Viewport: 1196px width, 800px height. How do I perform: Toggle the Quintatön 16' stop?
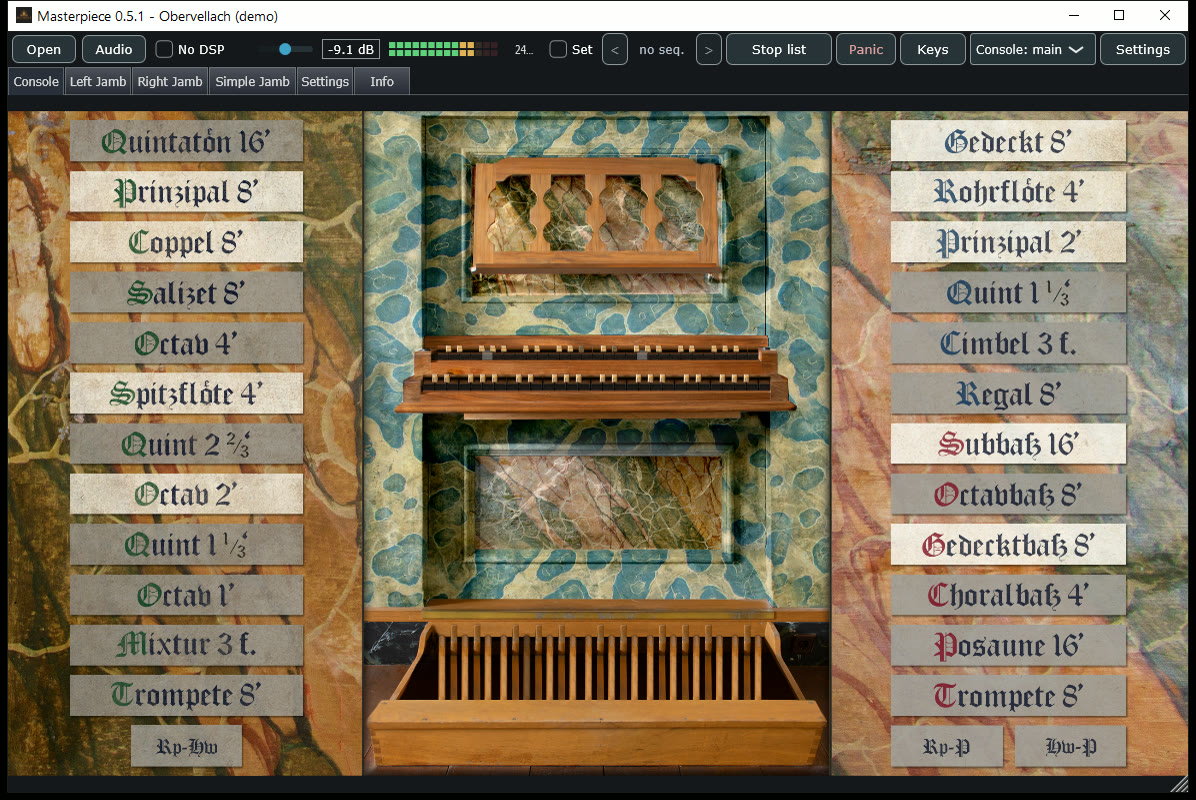(186, 141)
